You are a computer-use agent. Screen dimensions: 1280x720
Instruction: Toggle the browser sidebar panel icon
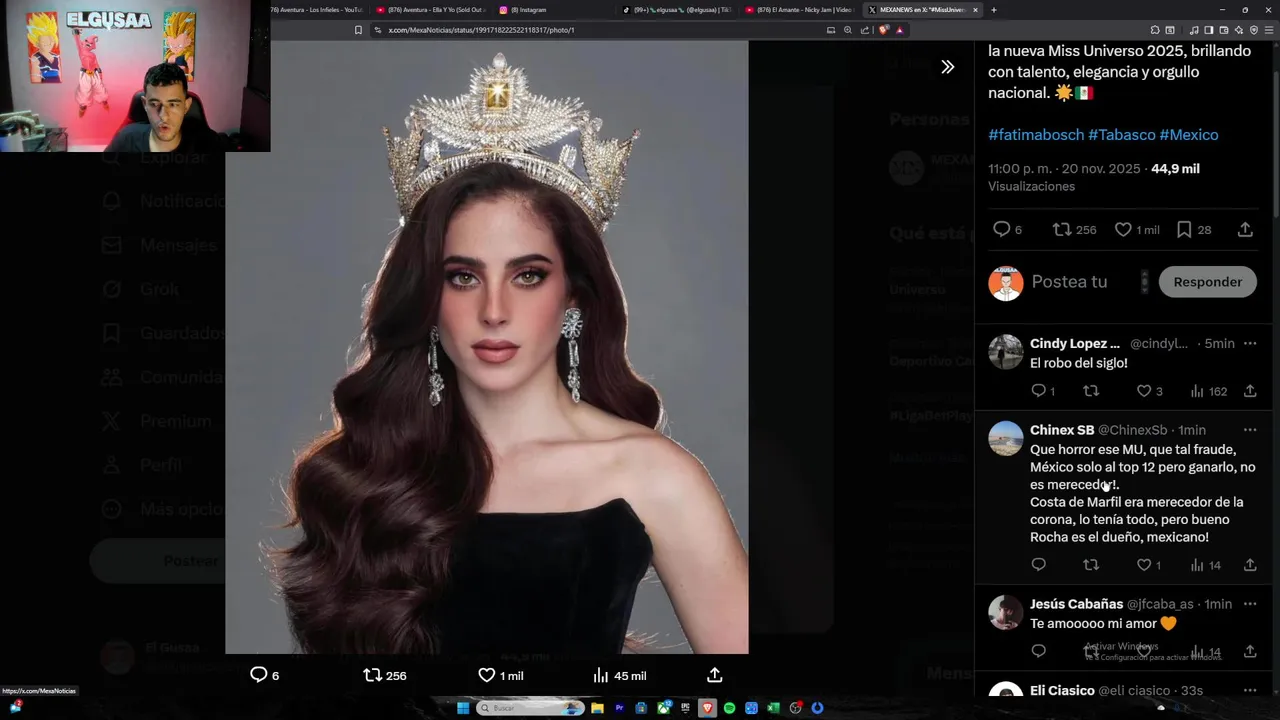1208,30
